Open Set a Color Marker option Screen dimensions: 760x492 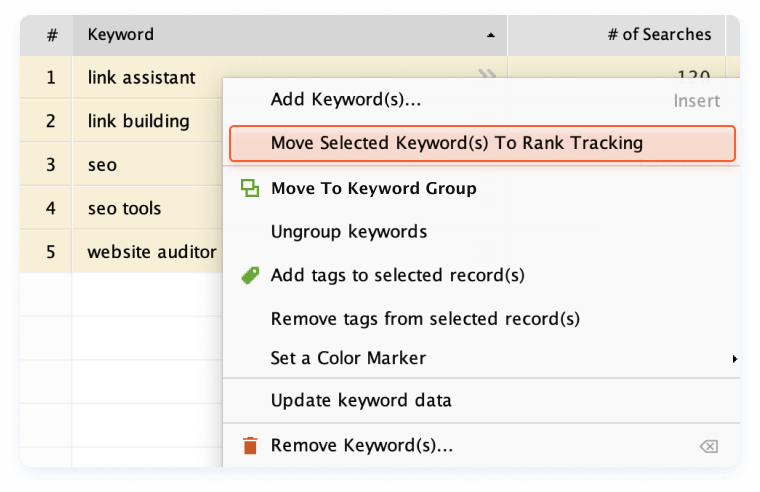click(x=348, y=358)
